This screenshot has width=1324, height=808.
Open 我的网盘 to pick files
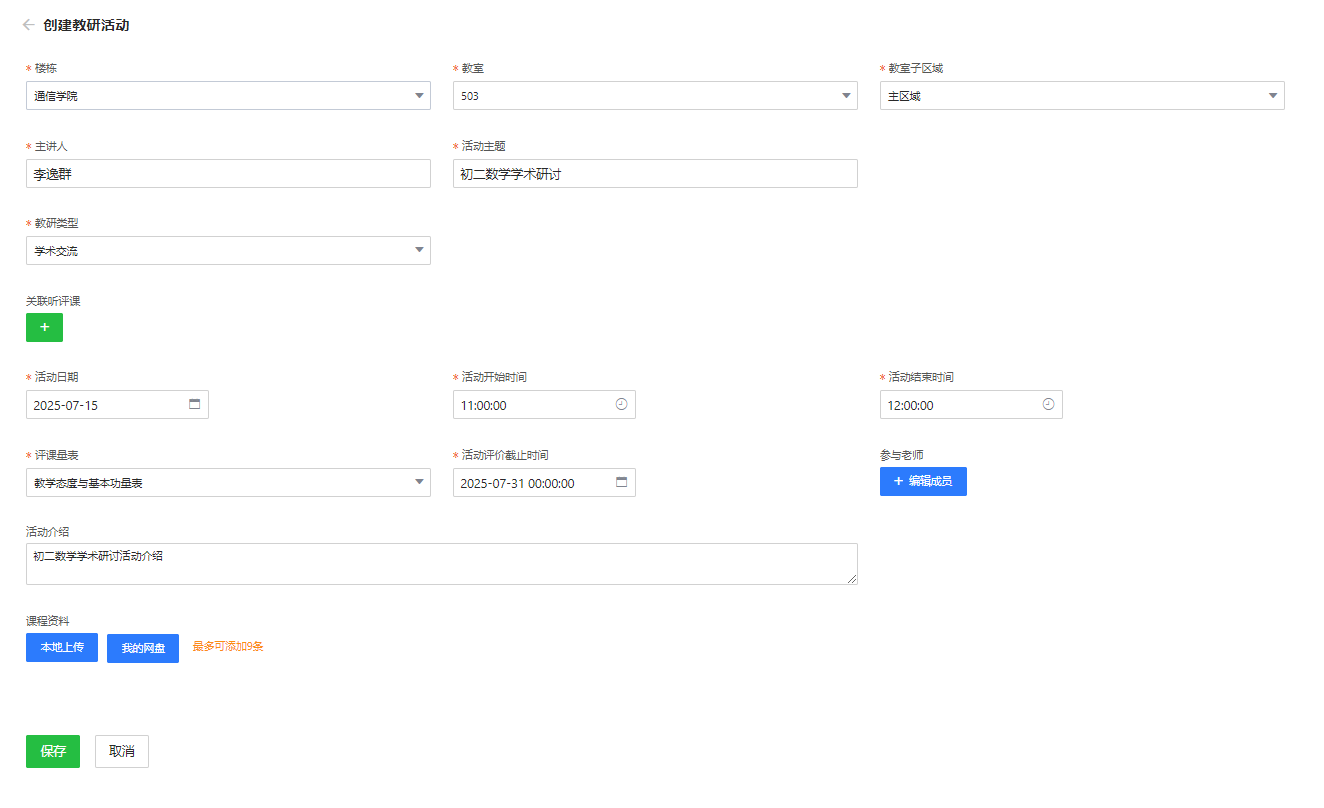coord(143,649)
